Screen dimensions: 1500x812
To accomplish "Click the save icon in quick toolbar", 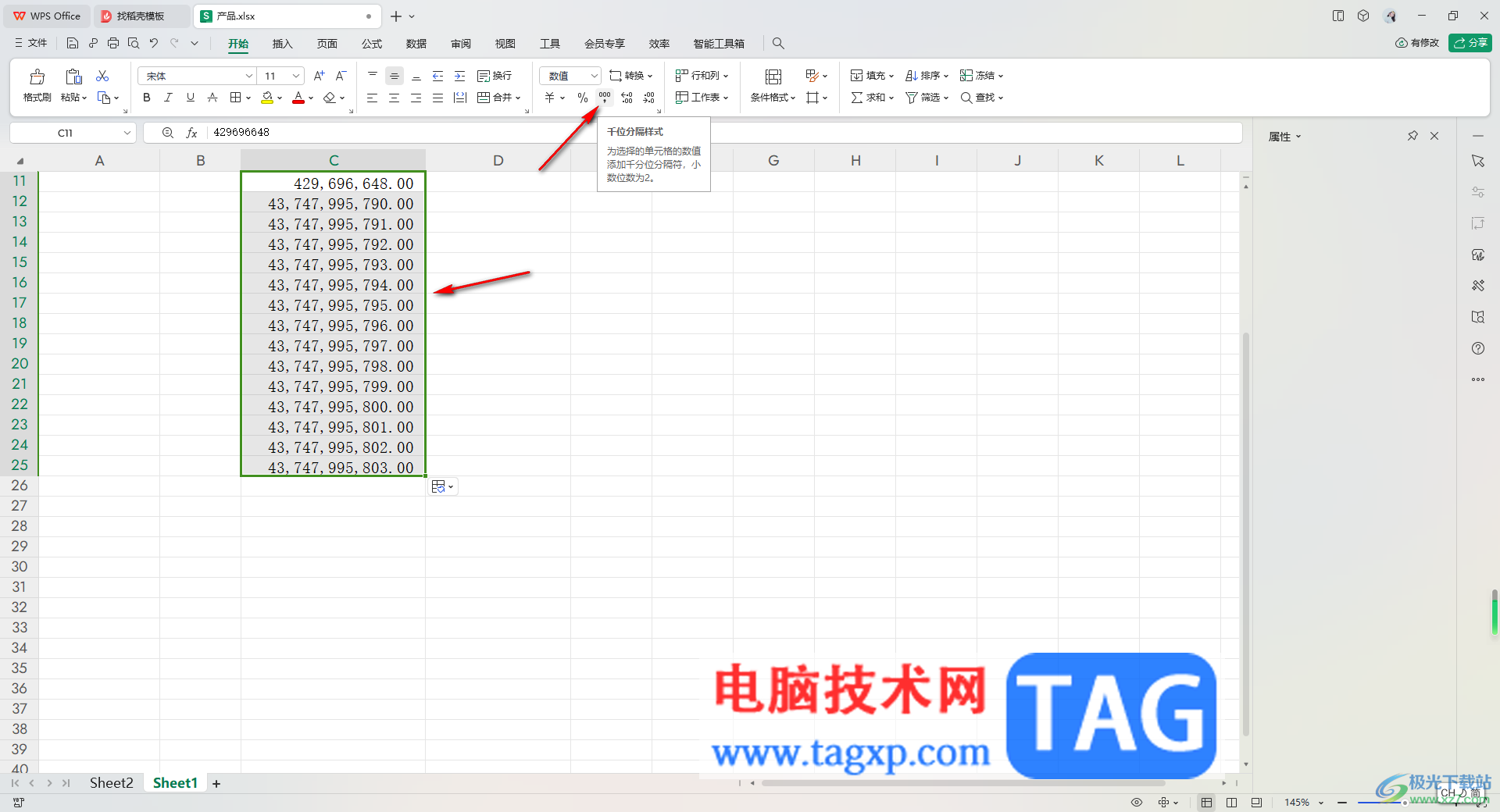I will (x=73, y=43).
